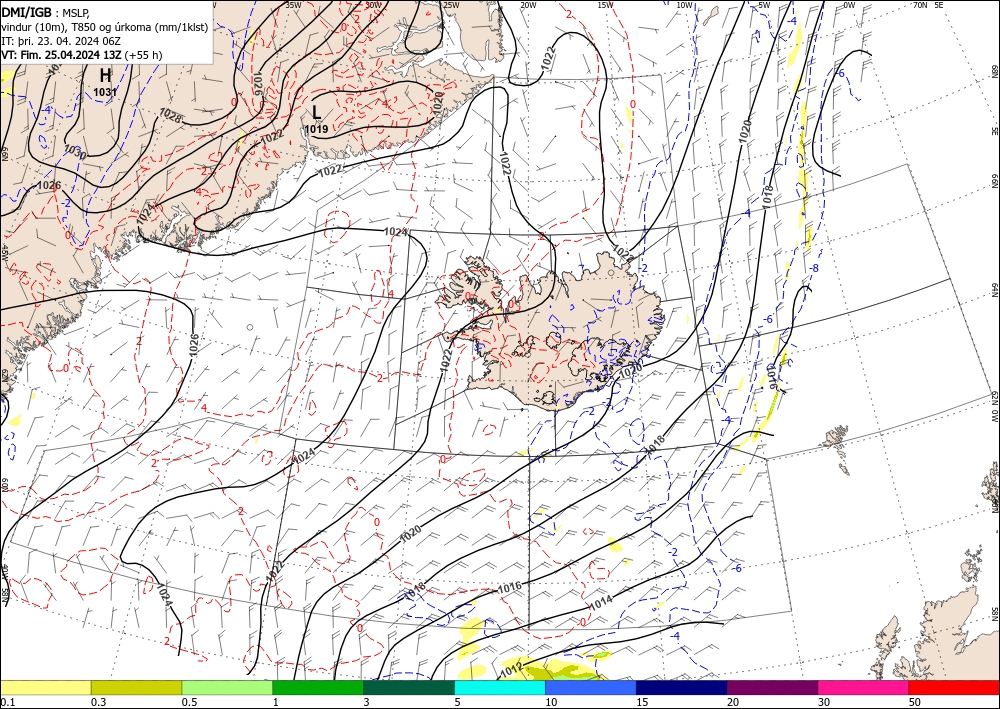Click the 35W longitude label
This screenshot has height=709, width=1000.
tap(293, 5)
